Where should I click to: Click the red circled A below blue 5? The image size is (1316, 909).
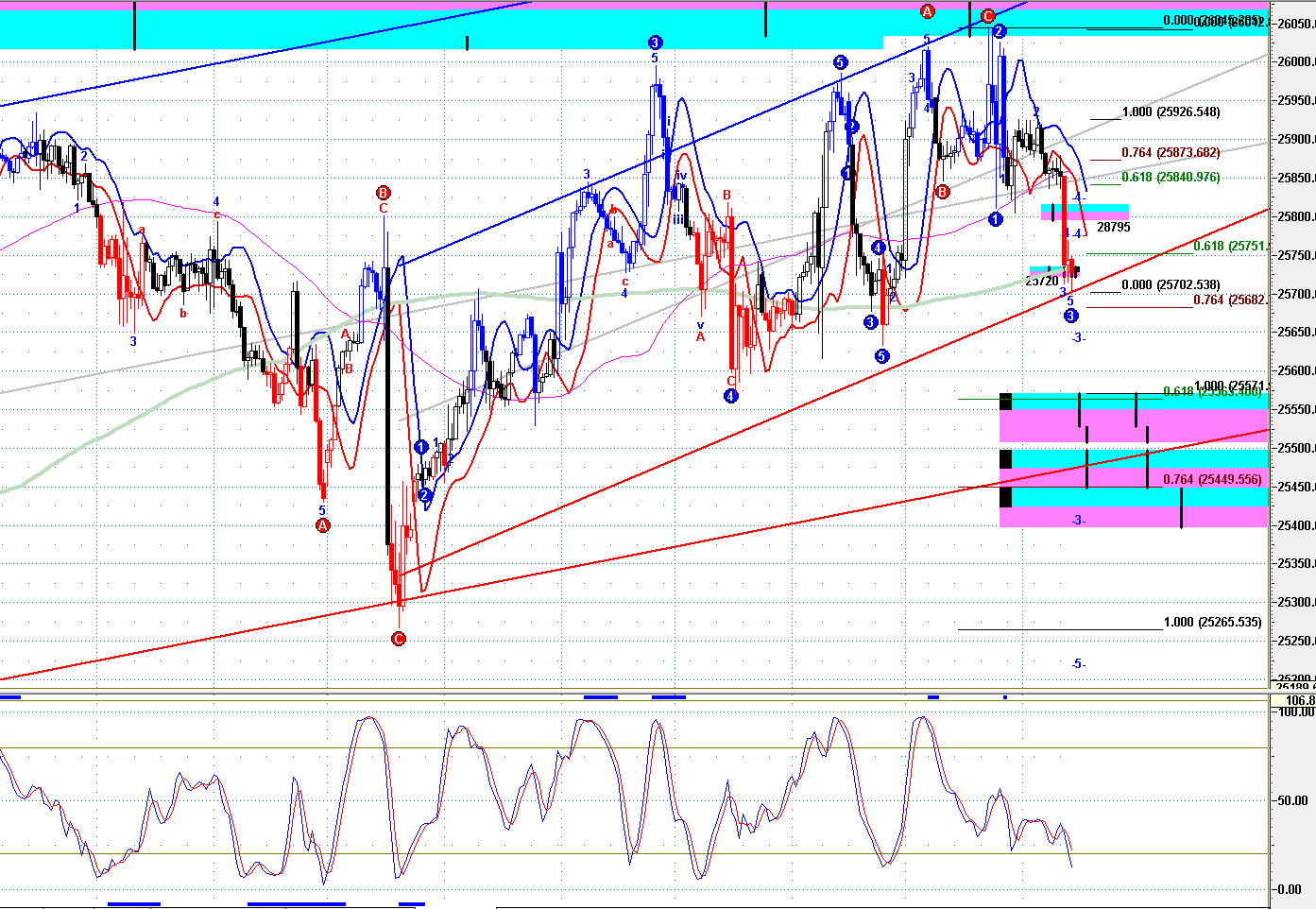click(x=322, y=525)
